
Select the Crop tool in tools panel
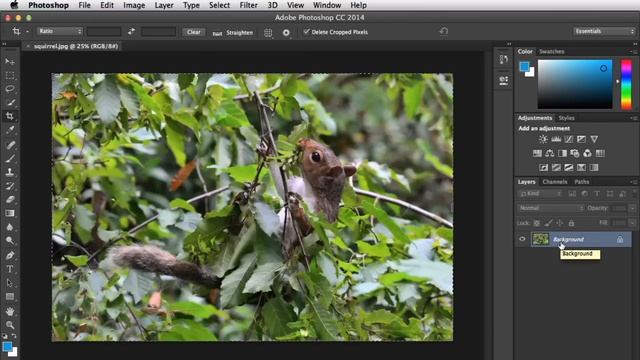10,116
